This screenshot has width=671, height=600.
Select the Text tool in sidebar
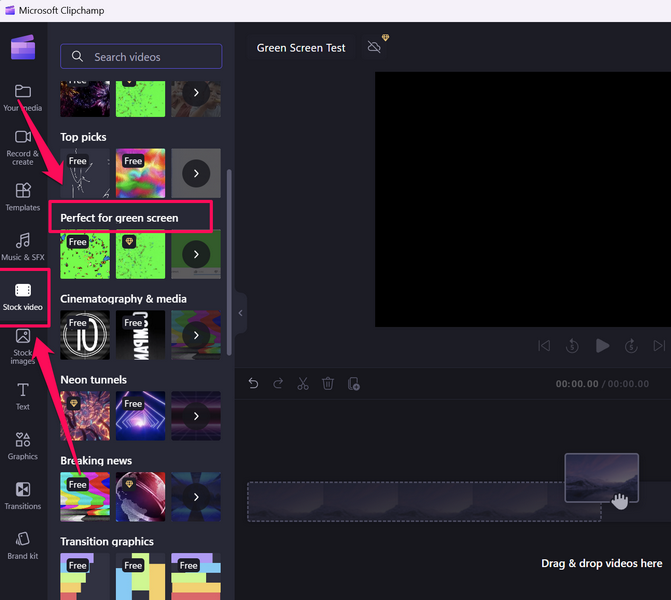coord(23,395)
